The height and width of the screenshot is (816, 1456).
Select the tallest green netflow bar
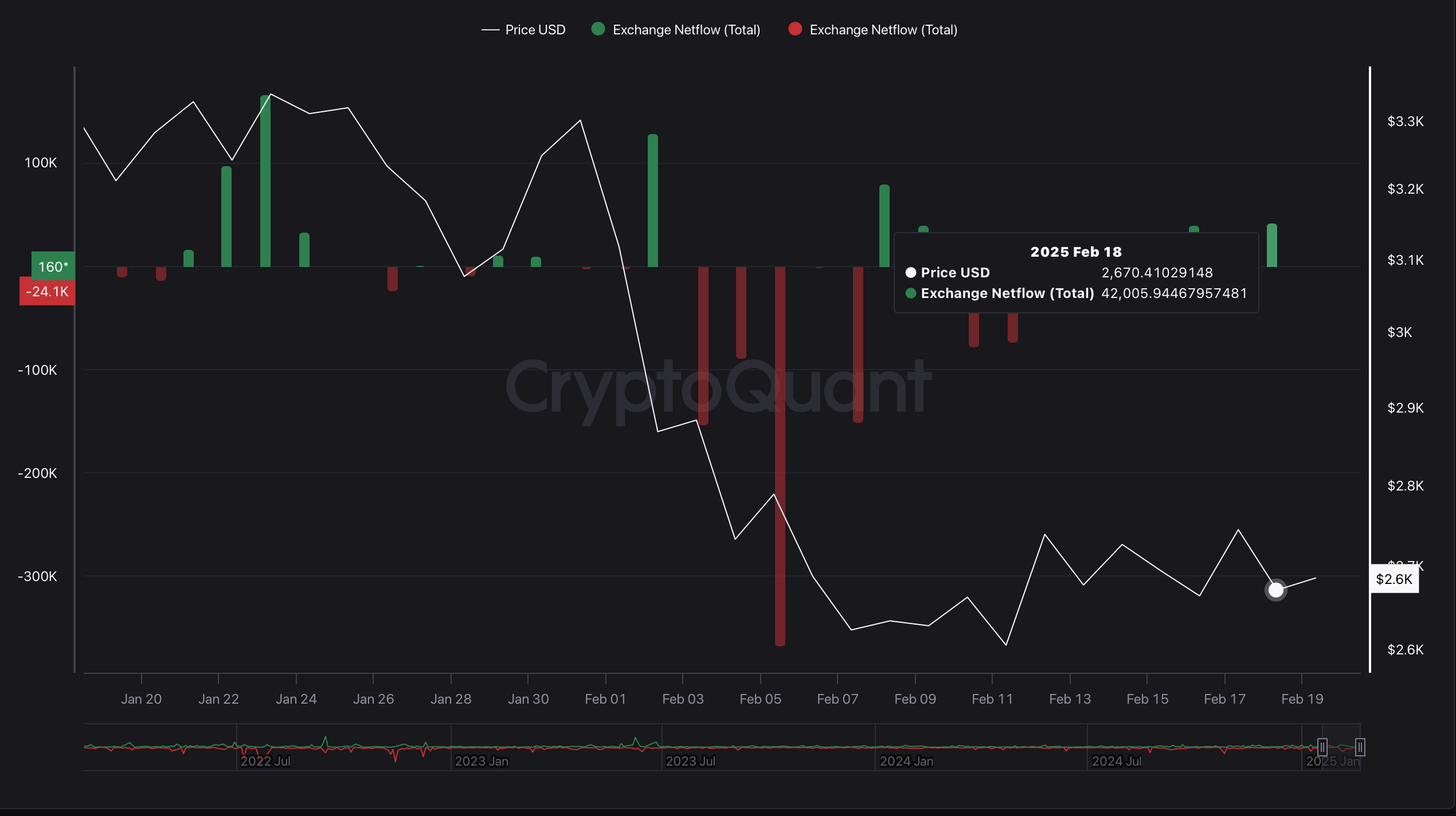point(265,181)
